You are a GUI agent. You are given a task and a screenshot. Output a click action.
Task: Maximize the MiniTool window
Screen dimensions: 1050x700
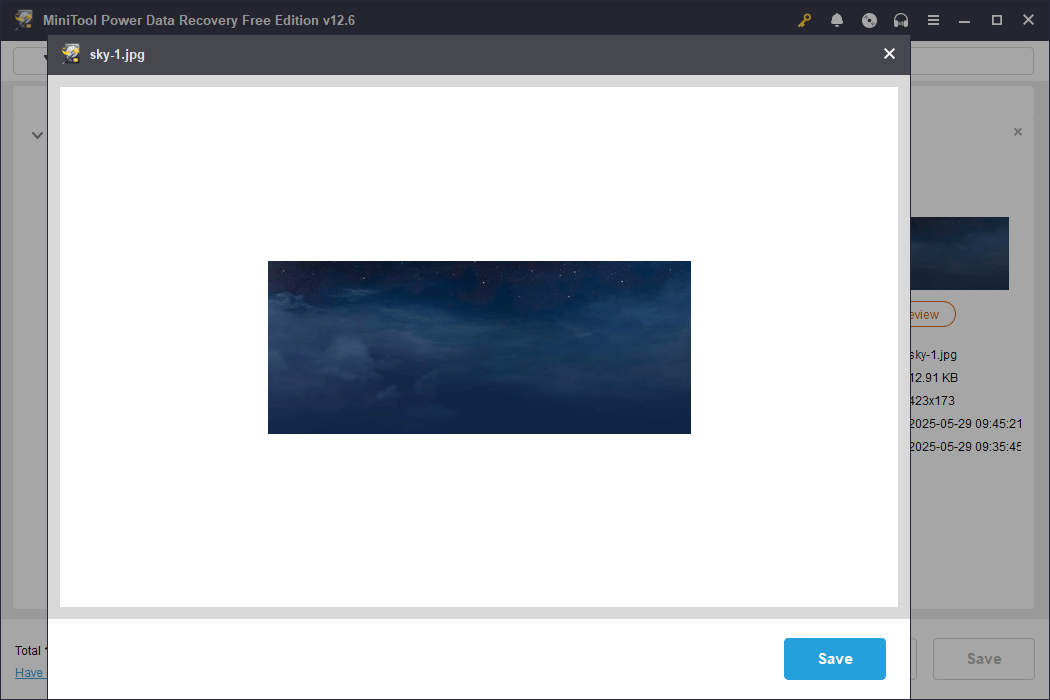[x=996, y=20]
